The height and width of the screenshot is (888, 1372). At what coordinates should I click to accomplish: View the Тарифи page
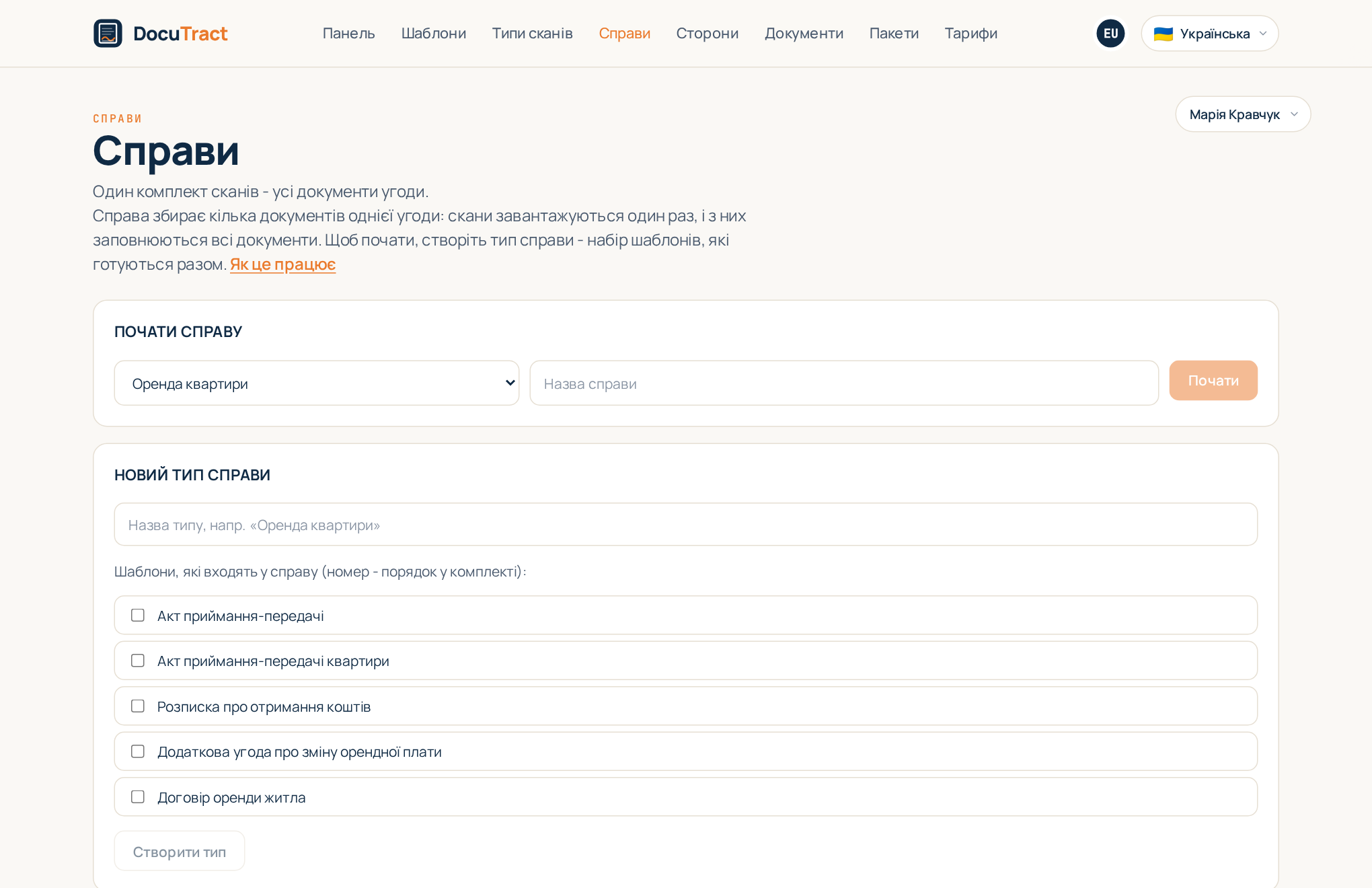(x=970, y=33)
